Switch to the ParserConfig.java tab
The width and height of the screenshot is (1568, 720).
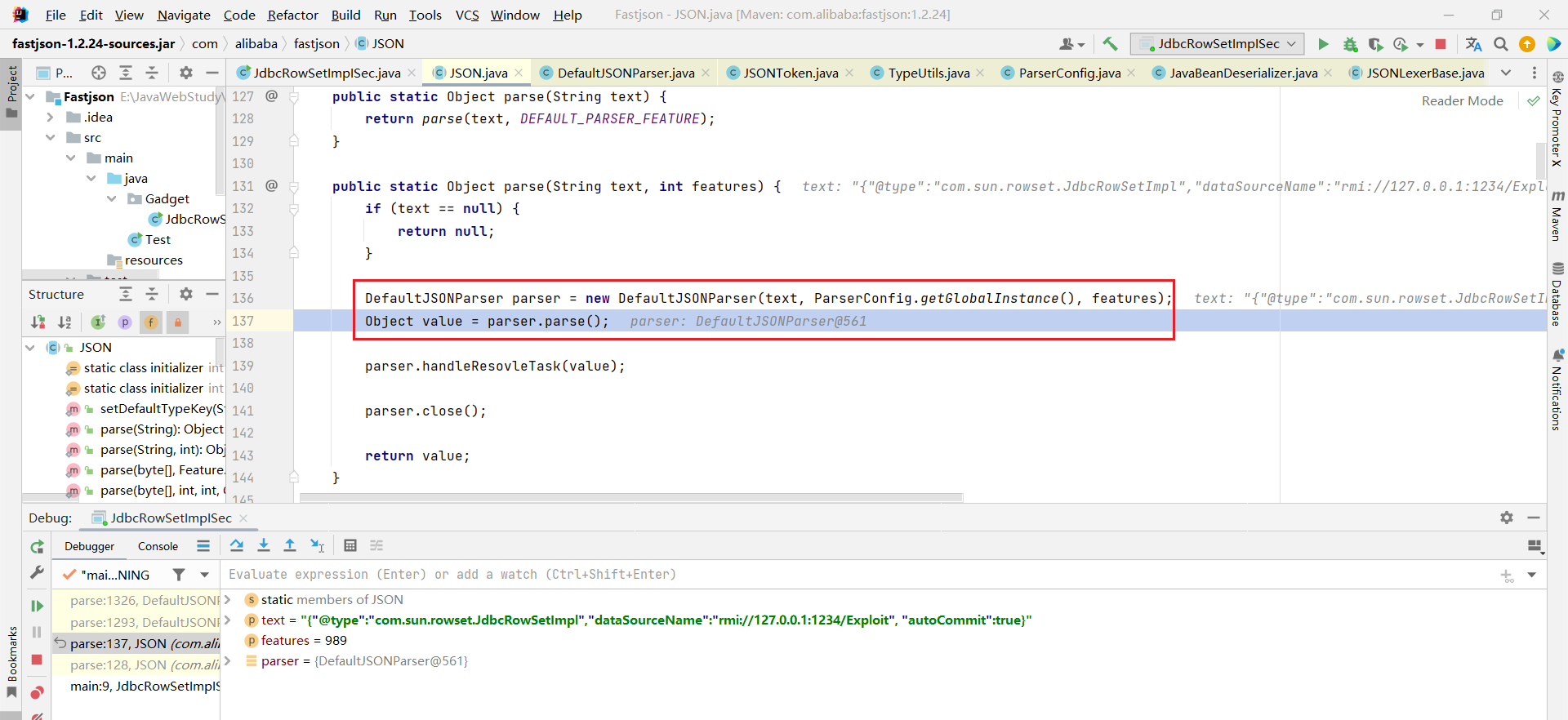[x=1070, y=73]
